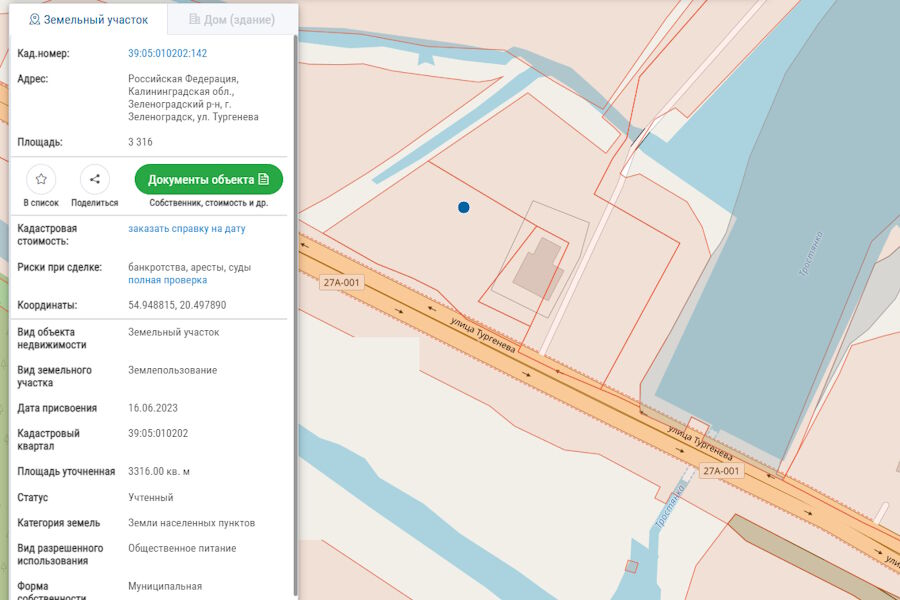Screen dimensions: 900x600
Task: Click the share icon above Поделиться
Action: [95, 179]
